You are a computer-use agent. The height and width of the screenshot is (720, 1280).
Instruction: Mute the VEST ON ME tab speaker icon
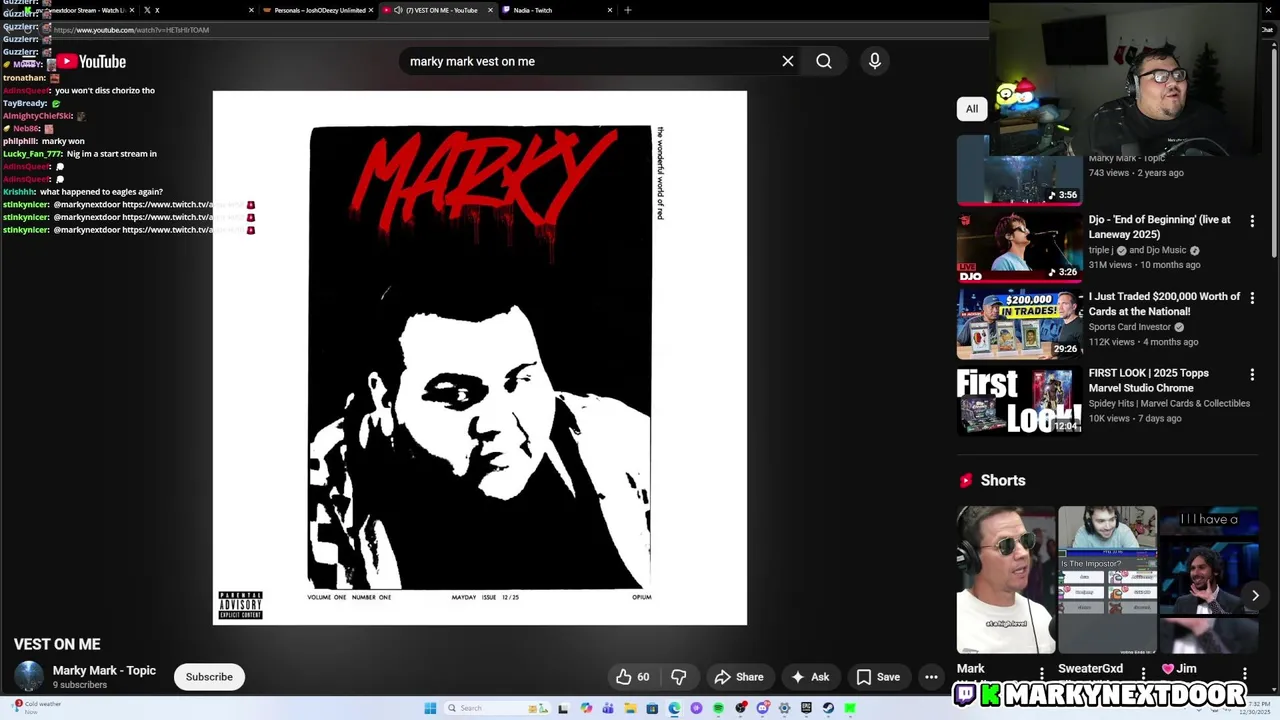(398, 10)
